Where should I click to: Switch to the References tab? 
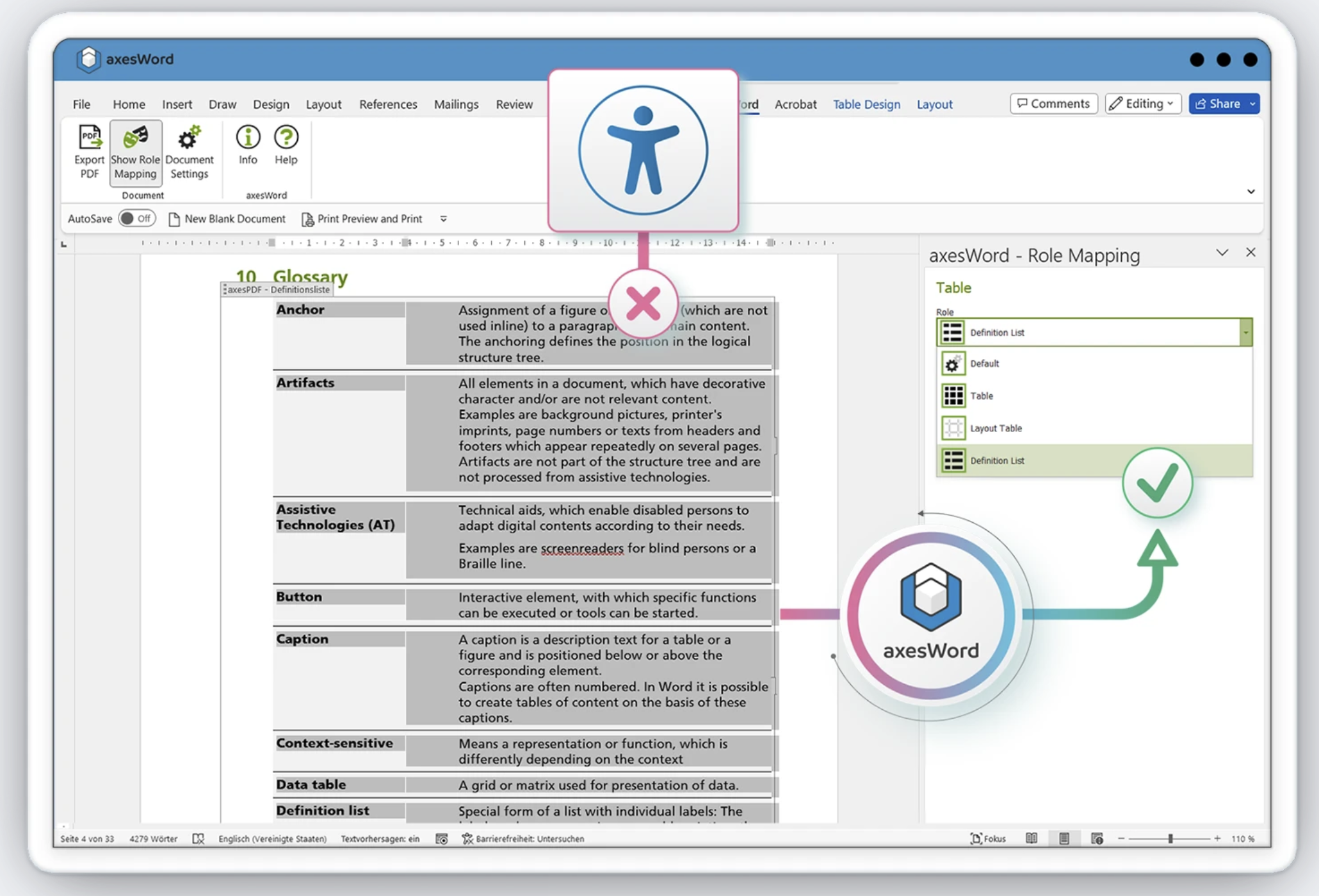[388, 104]
